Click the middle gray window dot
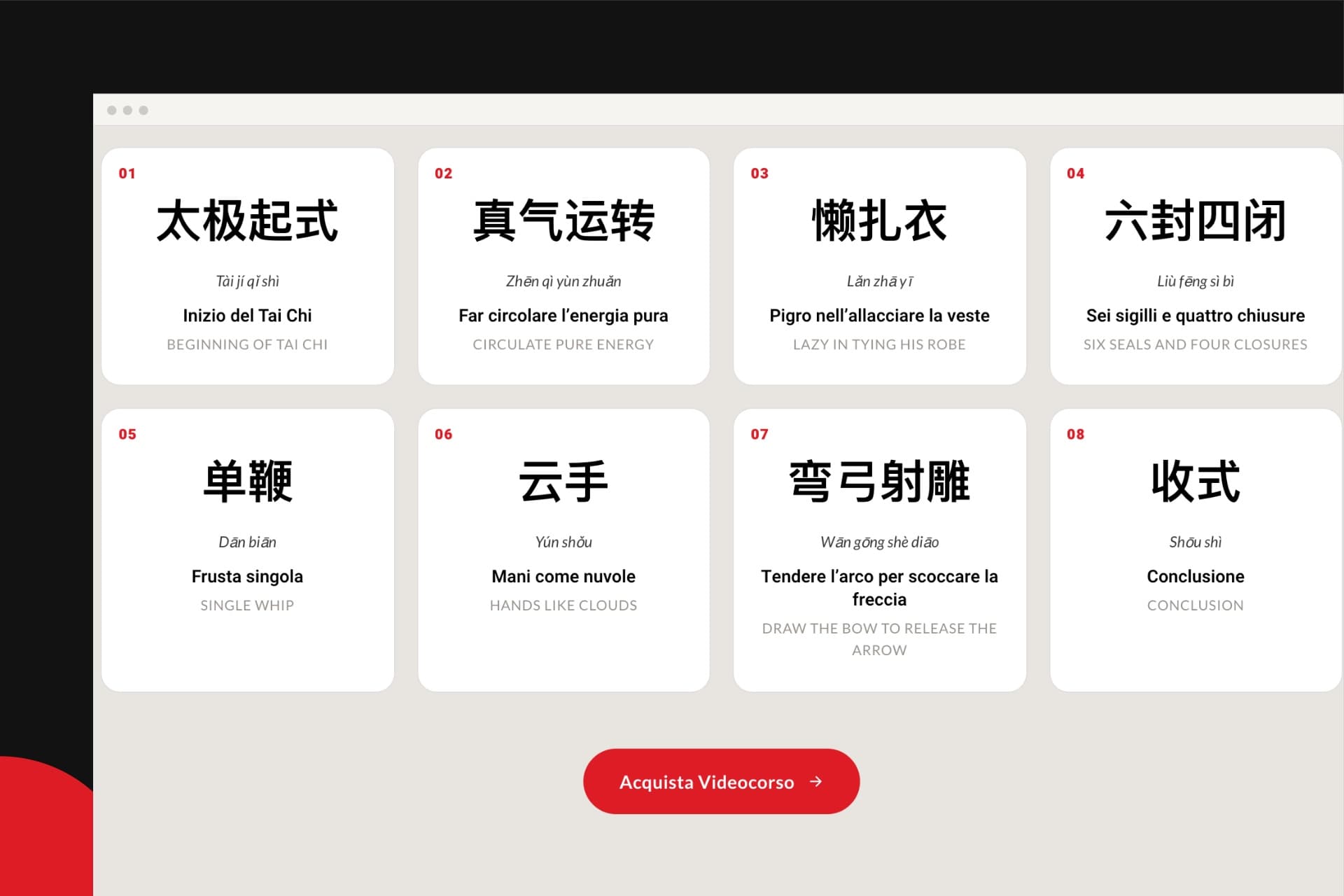Screen dimensions: 1344x896 coord(127,110)
